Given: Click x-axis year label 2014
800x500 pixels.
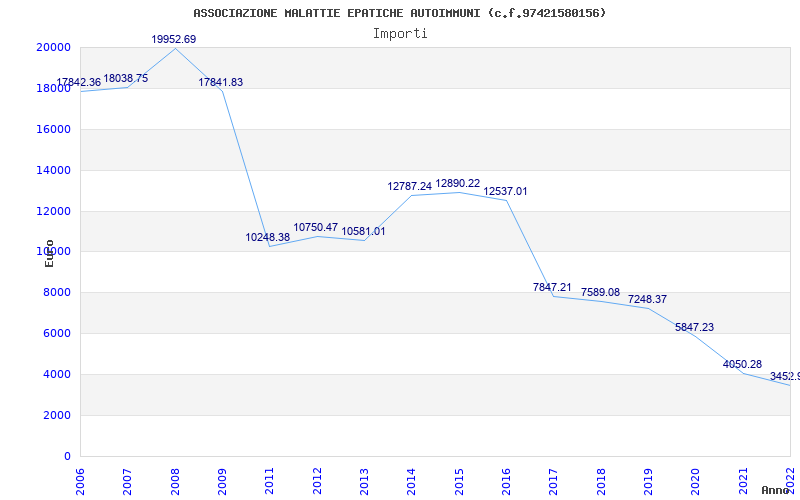Looking at the screenshot, I should click(412, 481).
